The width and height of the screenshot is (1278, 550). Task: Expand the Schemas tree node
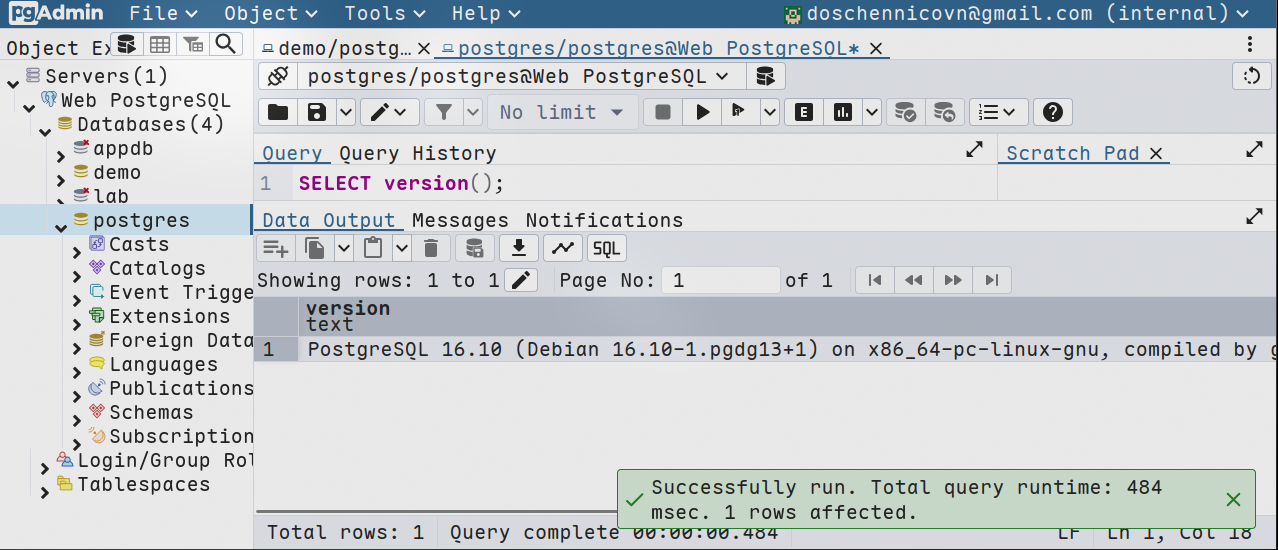(x=77, y=413)
